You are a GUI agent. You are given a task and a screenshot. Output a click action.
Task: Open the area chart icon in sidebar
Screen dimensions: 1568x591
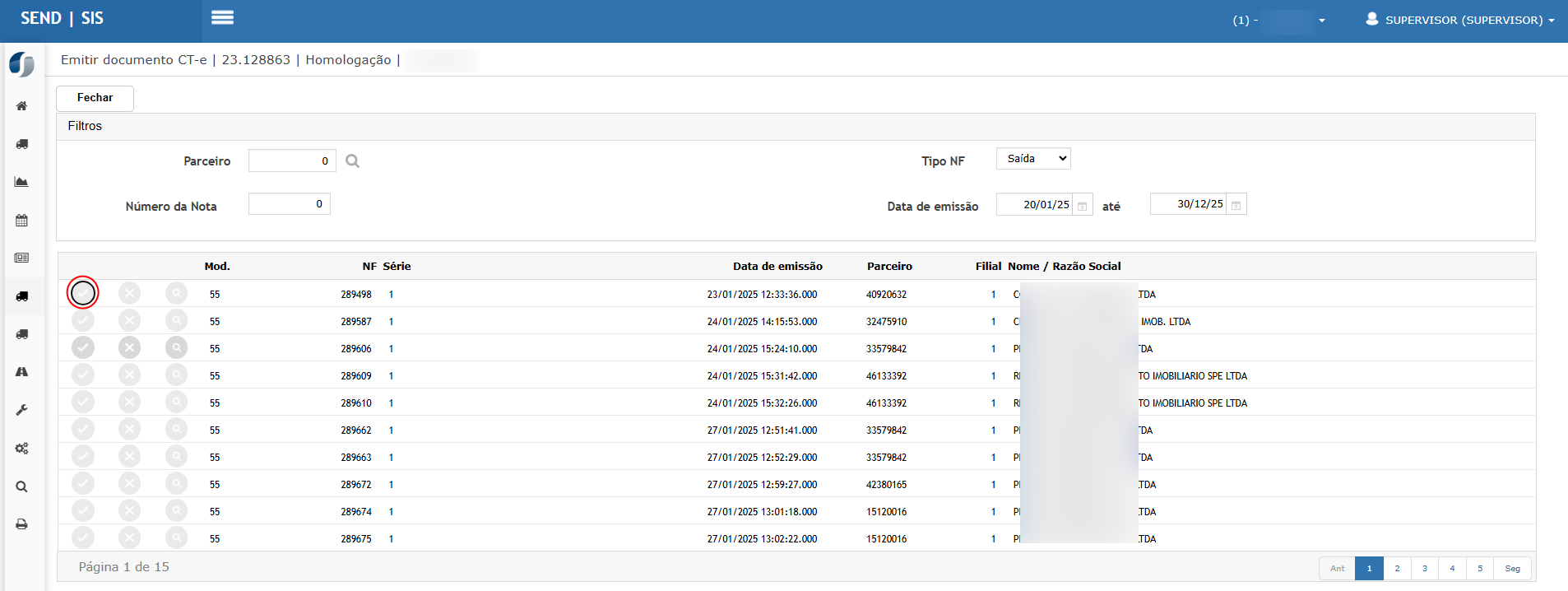click(21, 182)
